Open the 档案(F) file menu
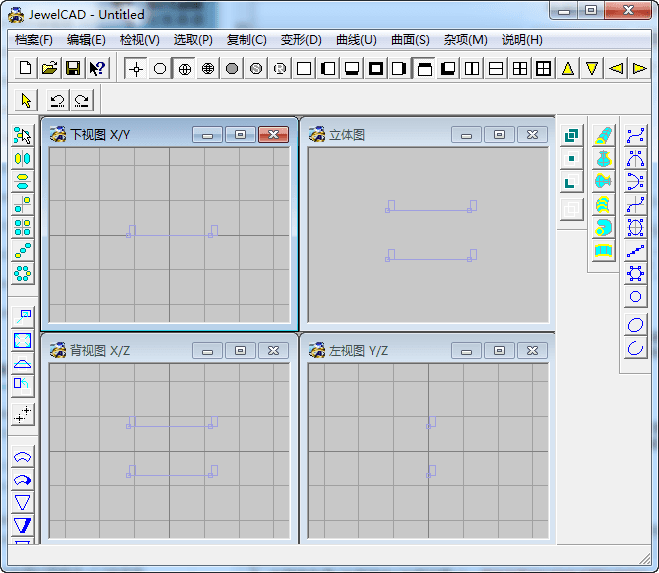The width and height of the screenshot is (659, 573). (x=34, y=40)
